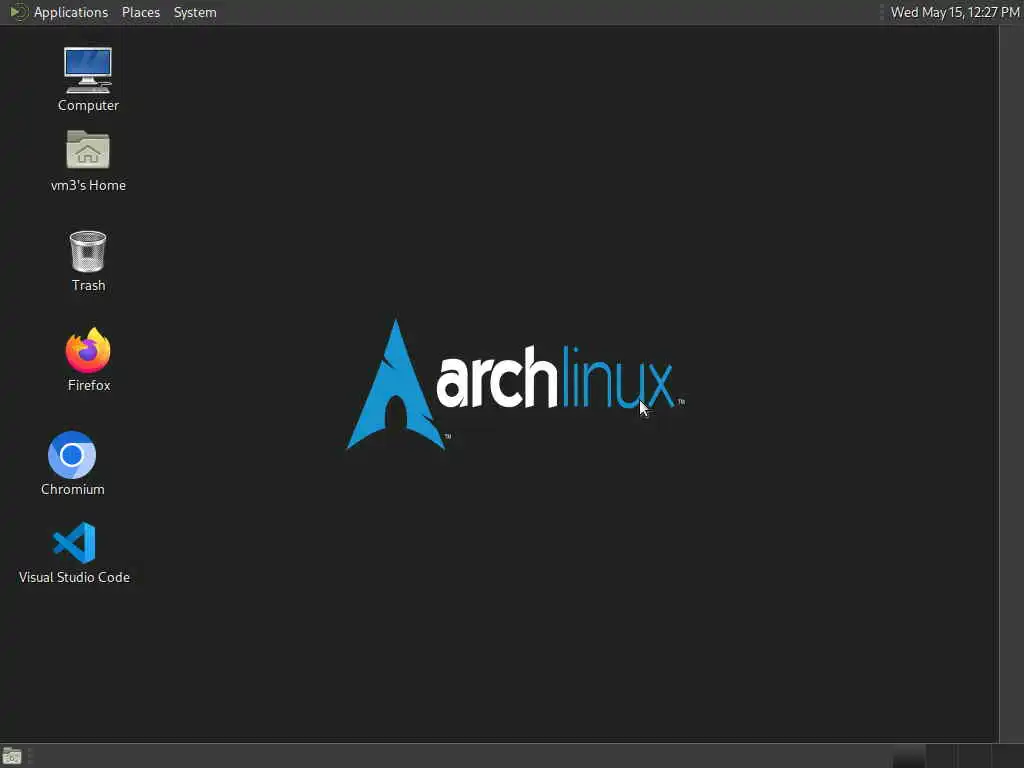Viewport: 1024px width, 768px height.
Task: Click the show desktop button in bottom panel
Action: click(12, 756)
